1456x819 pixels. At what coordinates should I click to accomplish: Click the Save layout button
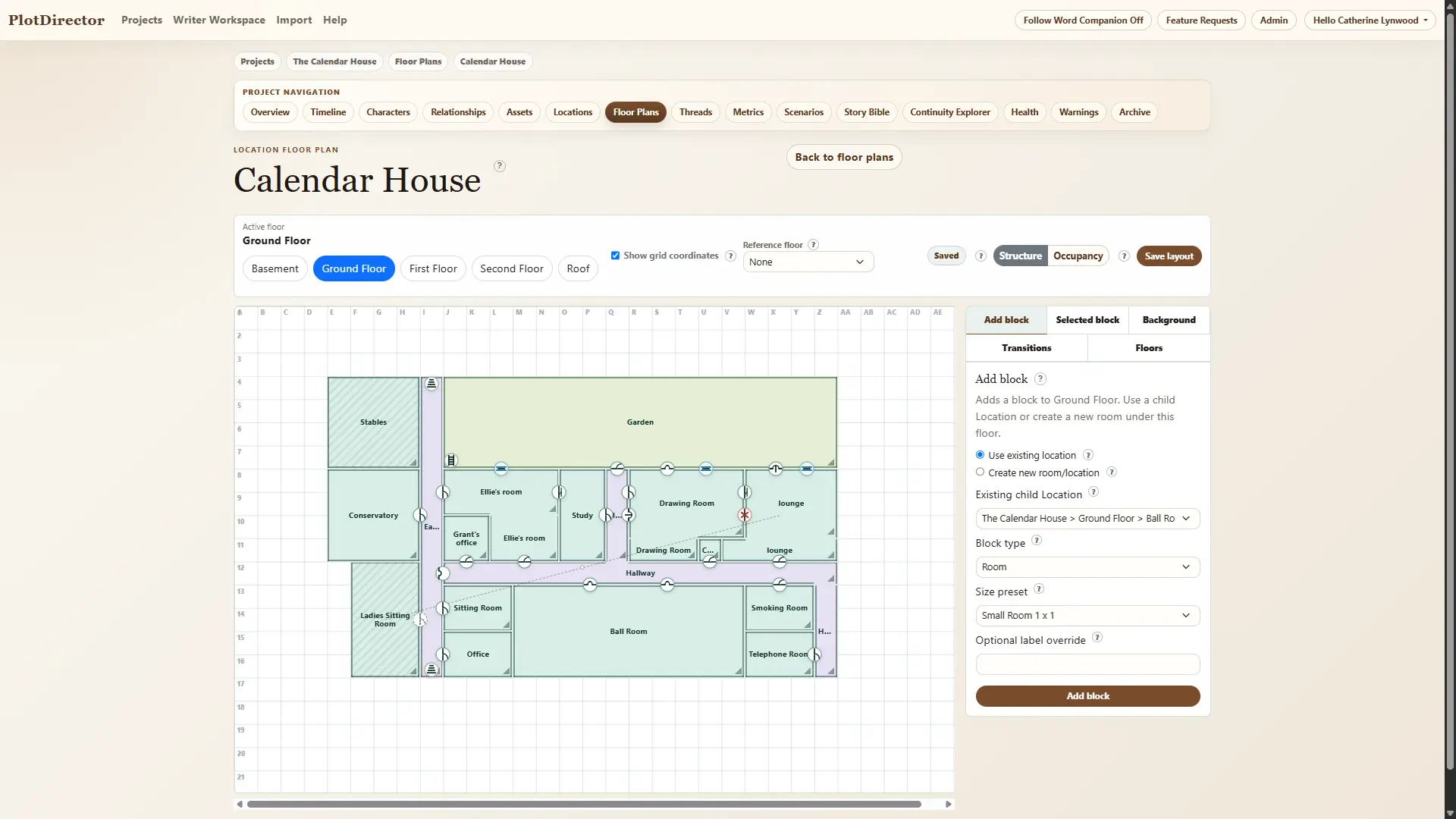tap(1169, 256)
